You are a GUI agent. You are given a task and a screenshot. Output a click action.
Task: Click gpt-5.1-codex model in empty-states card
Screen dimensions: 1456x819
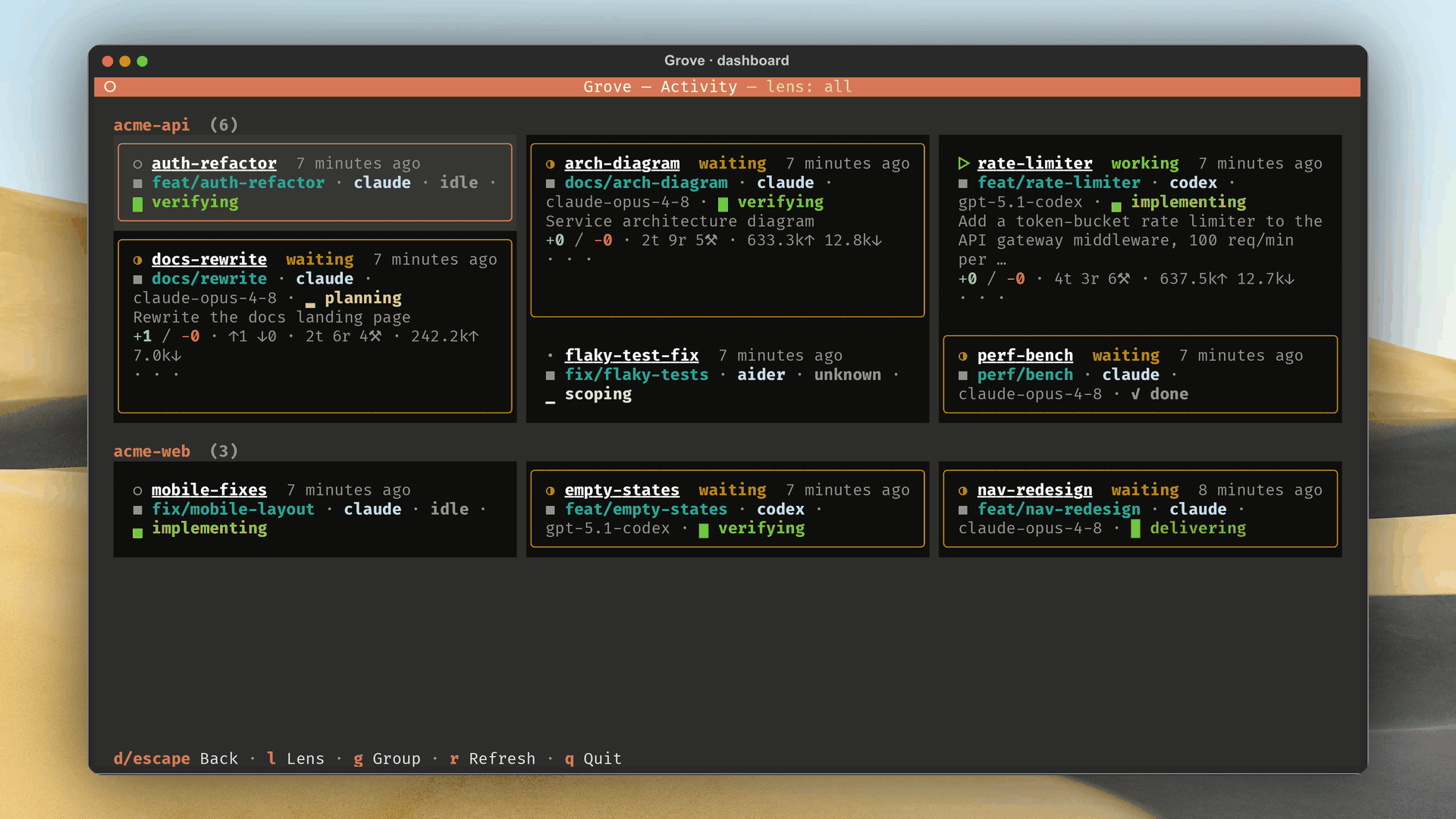[x=608, y=529]
